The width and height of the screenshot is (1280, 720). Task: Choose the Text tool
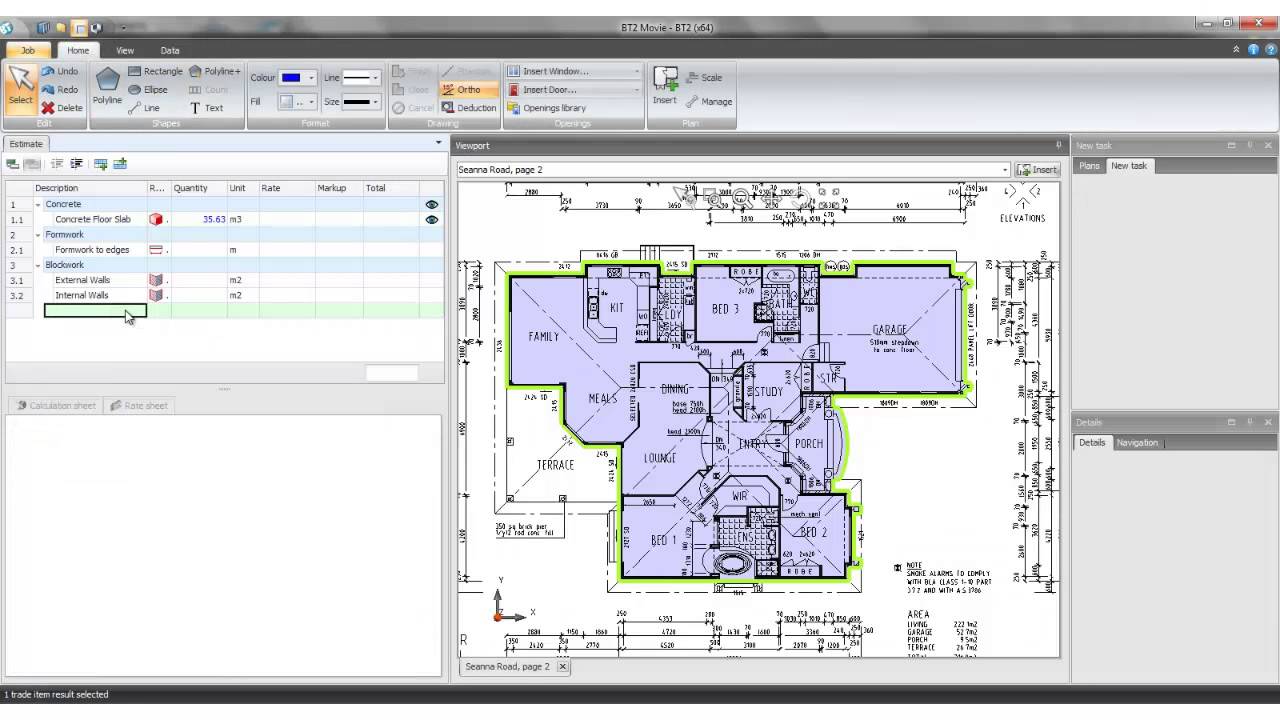point(206,108)
